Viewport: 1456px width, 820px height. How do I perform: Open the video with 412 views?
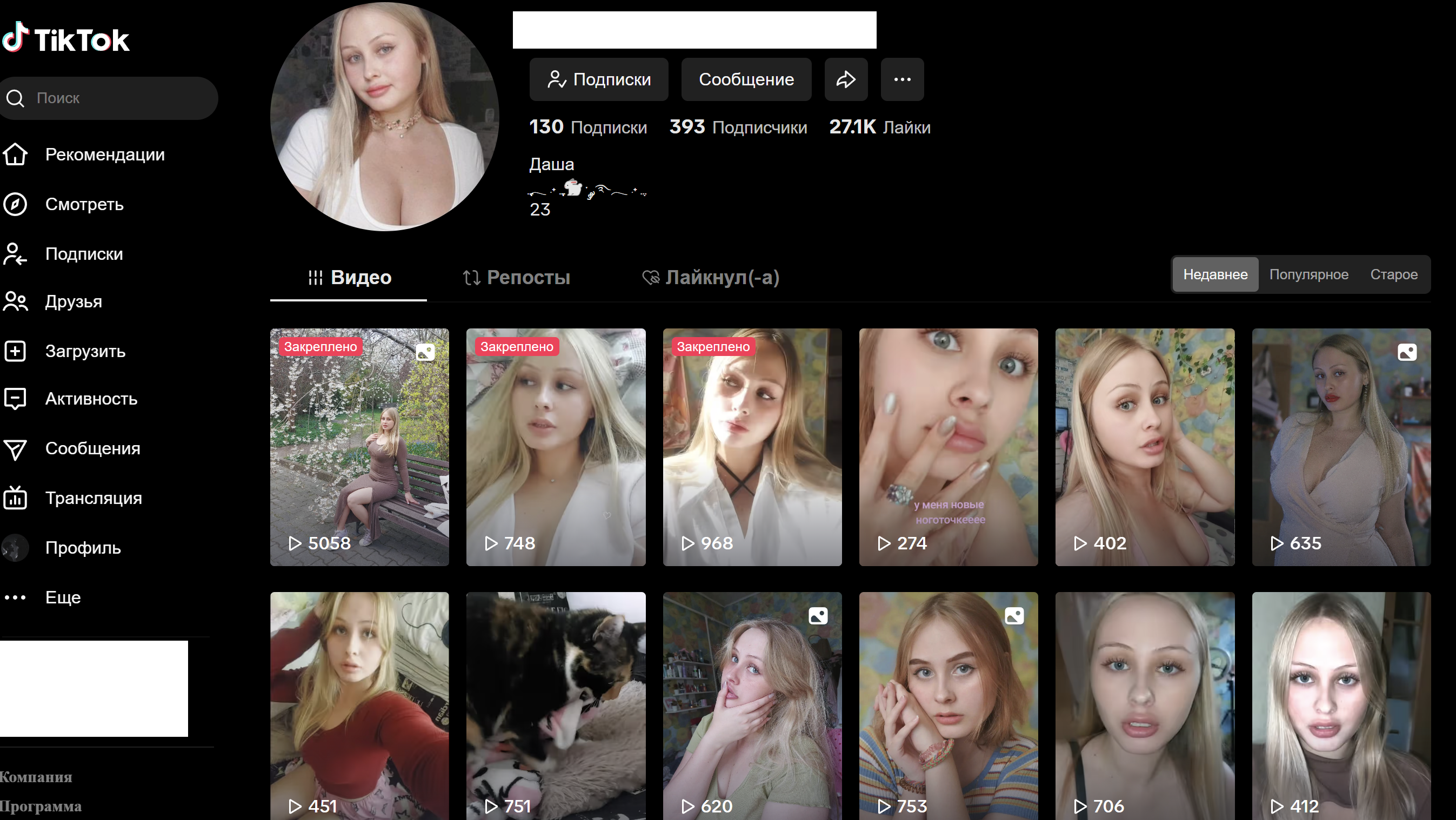pyautogui.click(x=1341, y=706)
